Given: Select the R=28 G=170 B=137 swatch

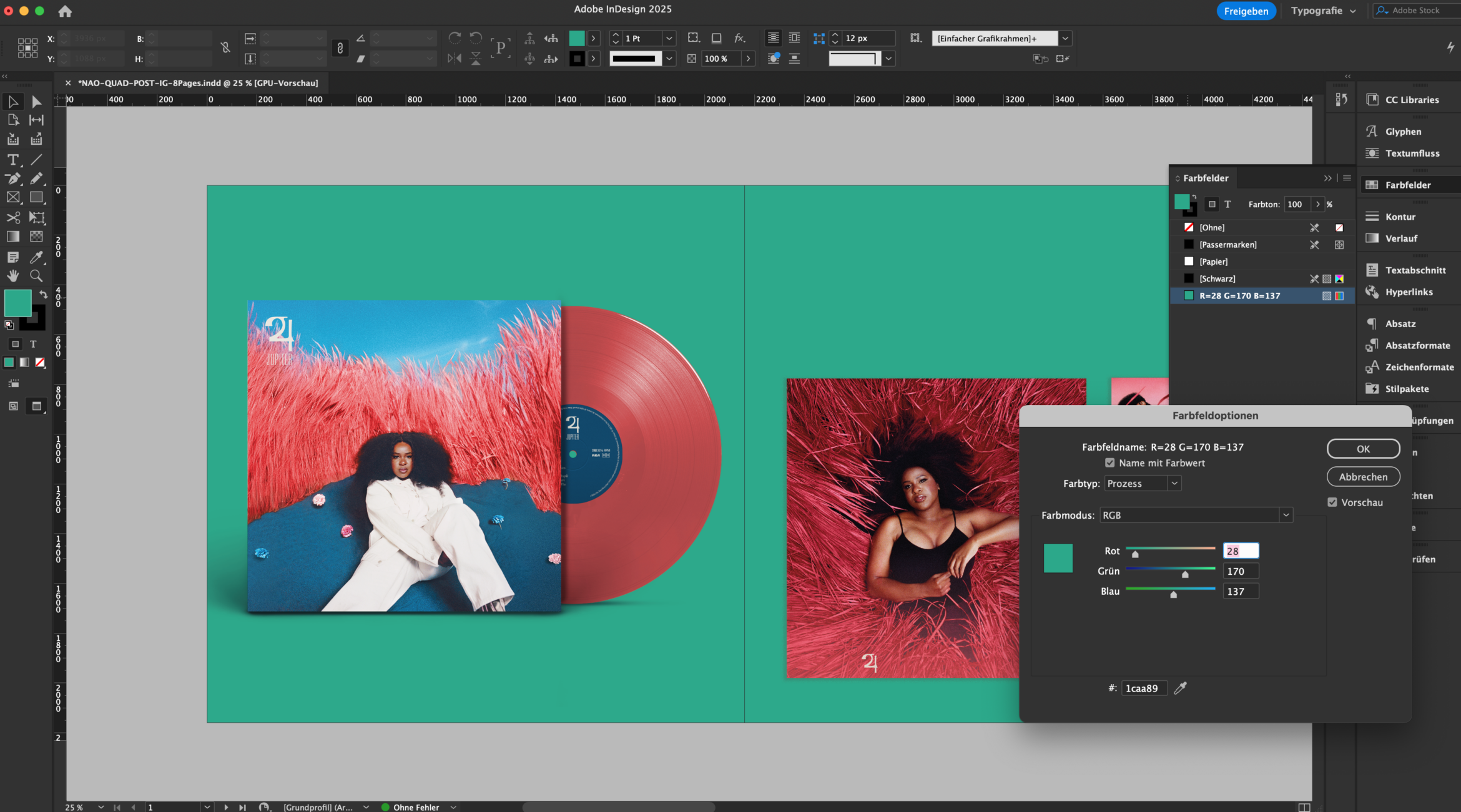Looking at the screenshot, I should coord(1239,295).
